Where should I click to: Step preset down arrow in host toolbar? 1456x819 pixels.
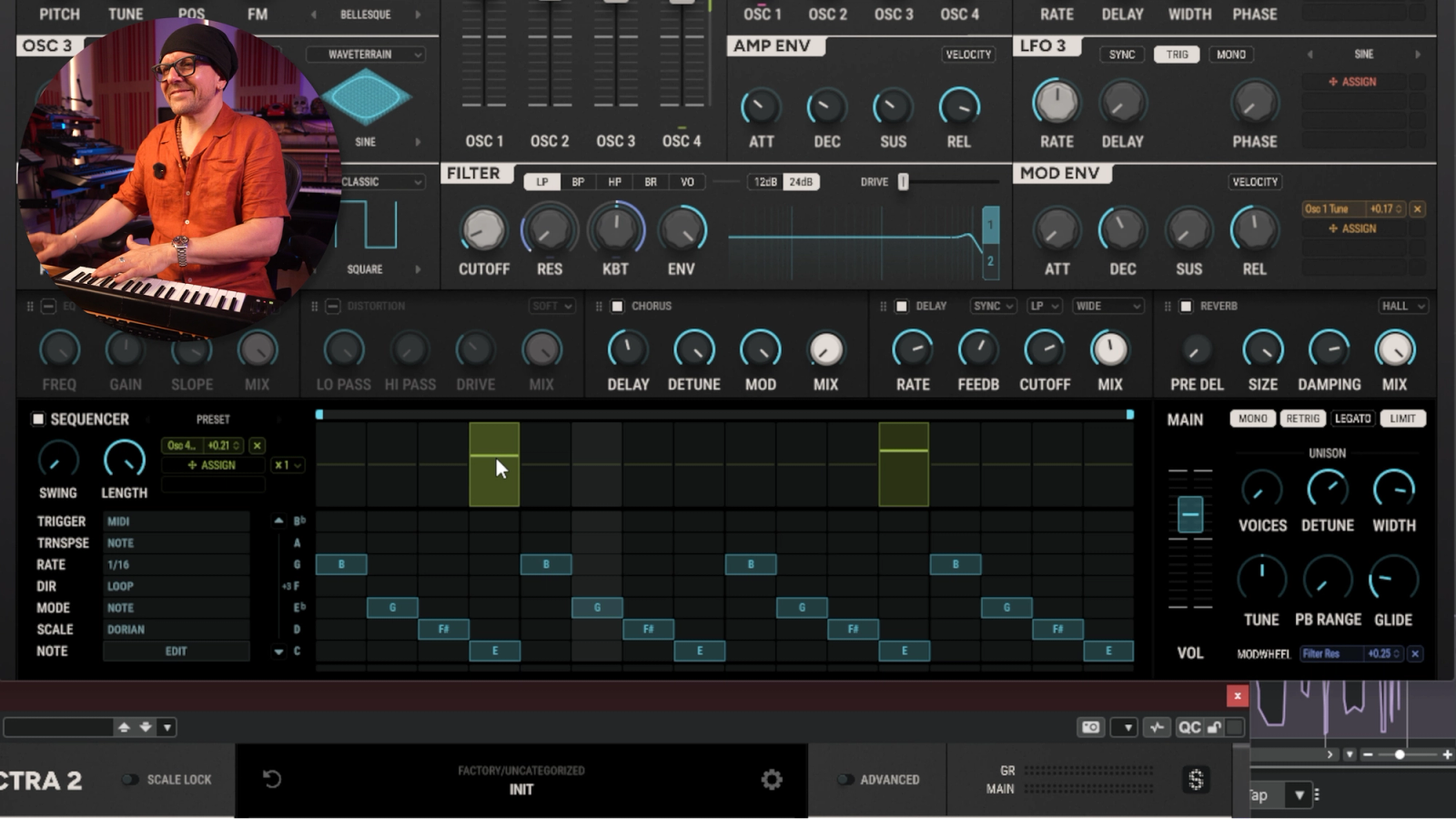pos(146,727)
